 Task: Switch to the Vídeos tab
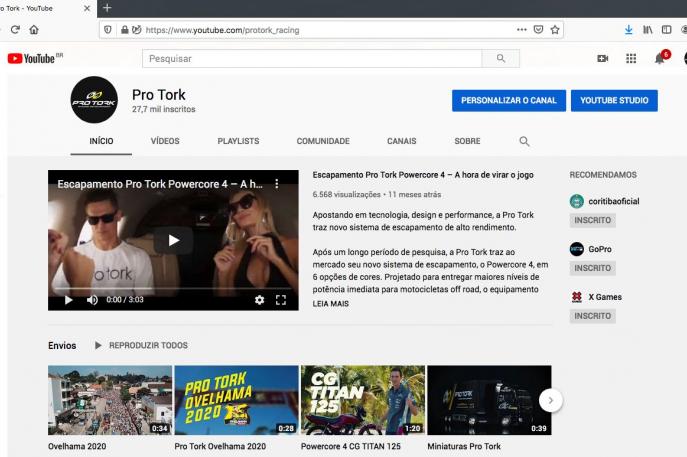click(x=165, y=141)
